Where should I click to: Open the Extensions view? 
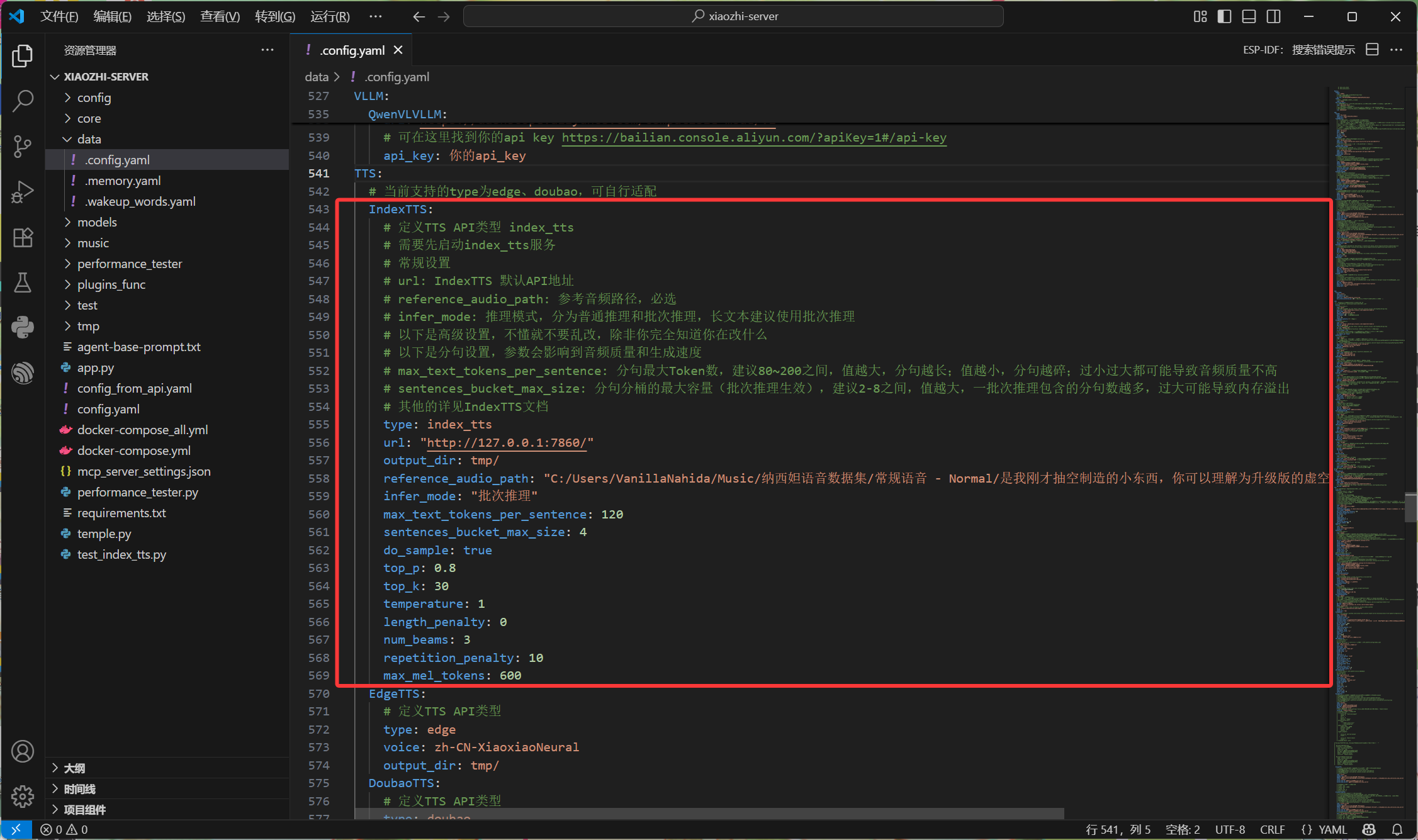23,237
